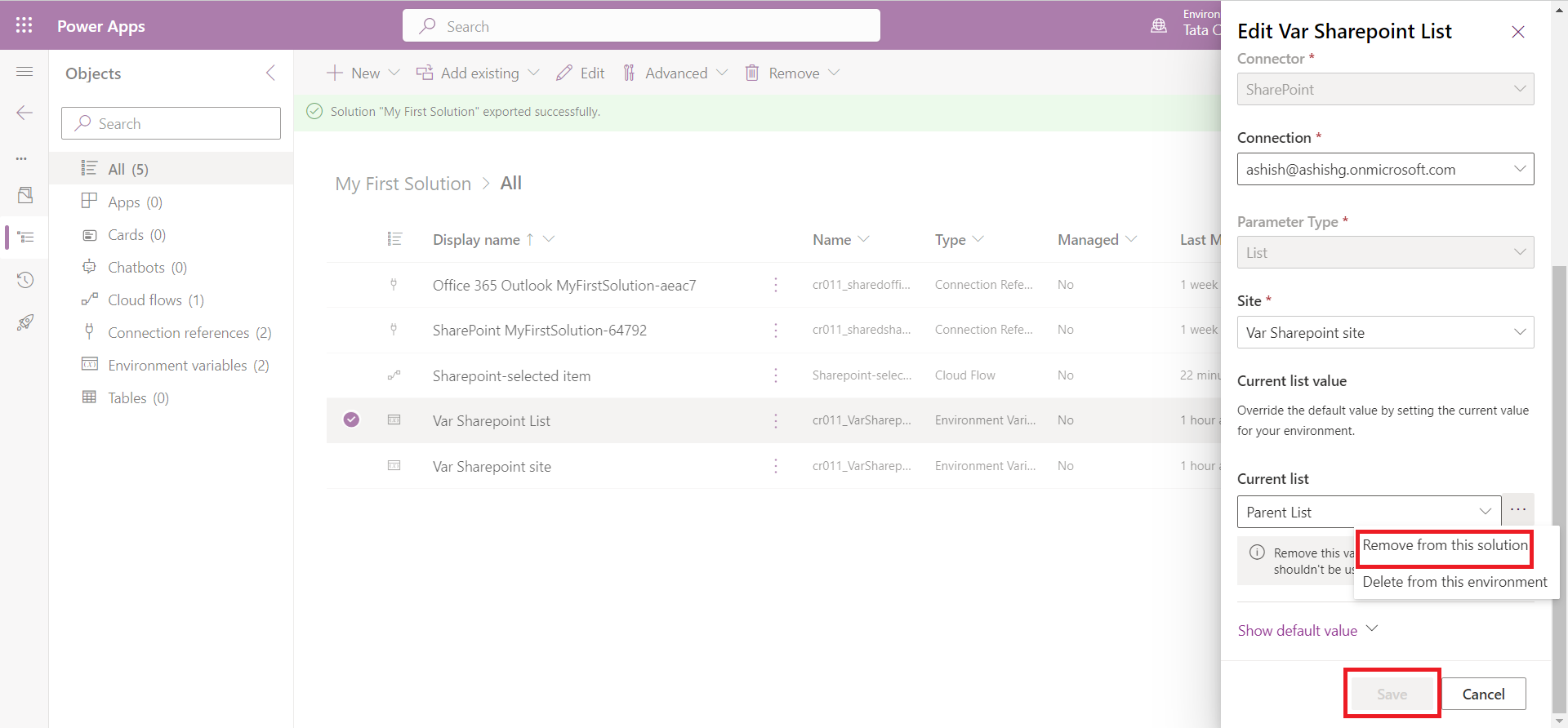Choose Remove from this solution

point(1444,546)
